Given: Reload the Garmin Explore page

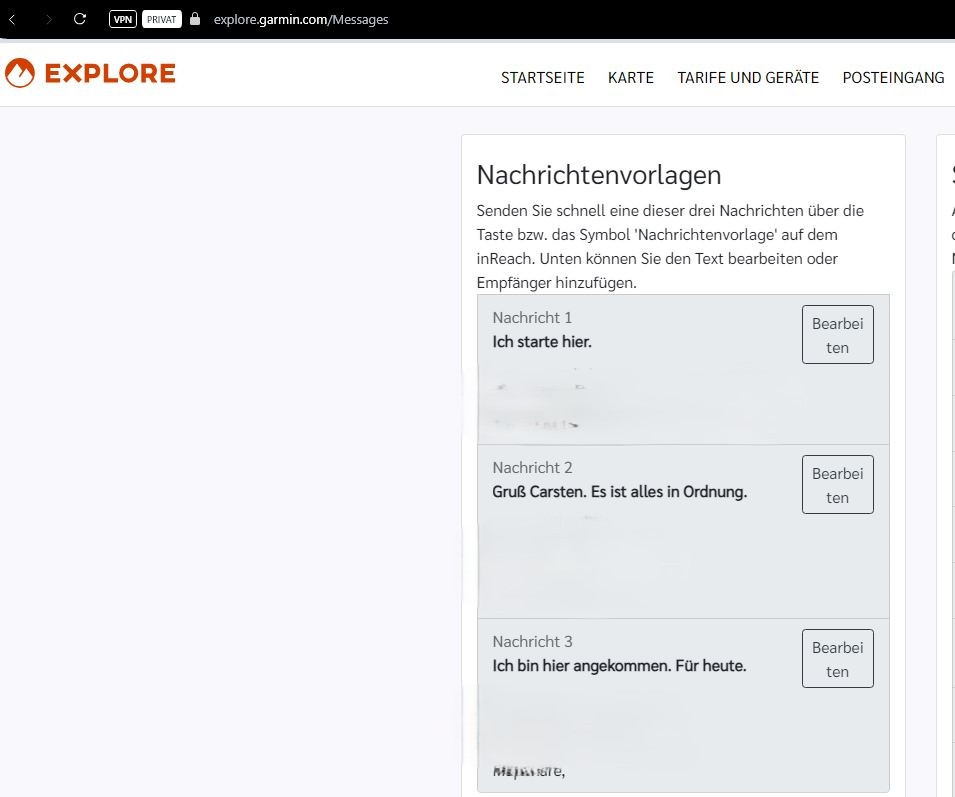Looking at the screenshot, I should pos(81,19).
